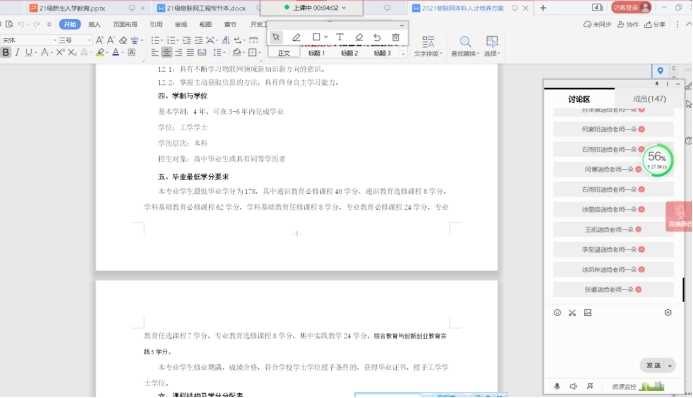
Task: Toggle bold formatting in the ribbon
Action: coord(6,53)
